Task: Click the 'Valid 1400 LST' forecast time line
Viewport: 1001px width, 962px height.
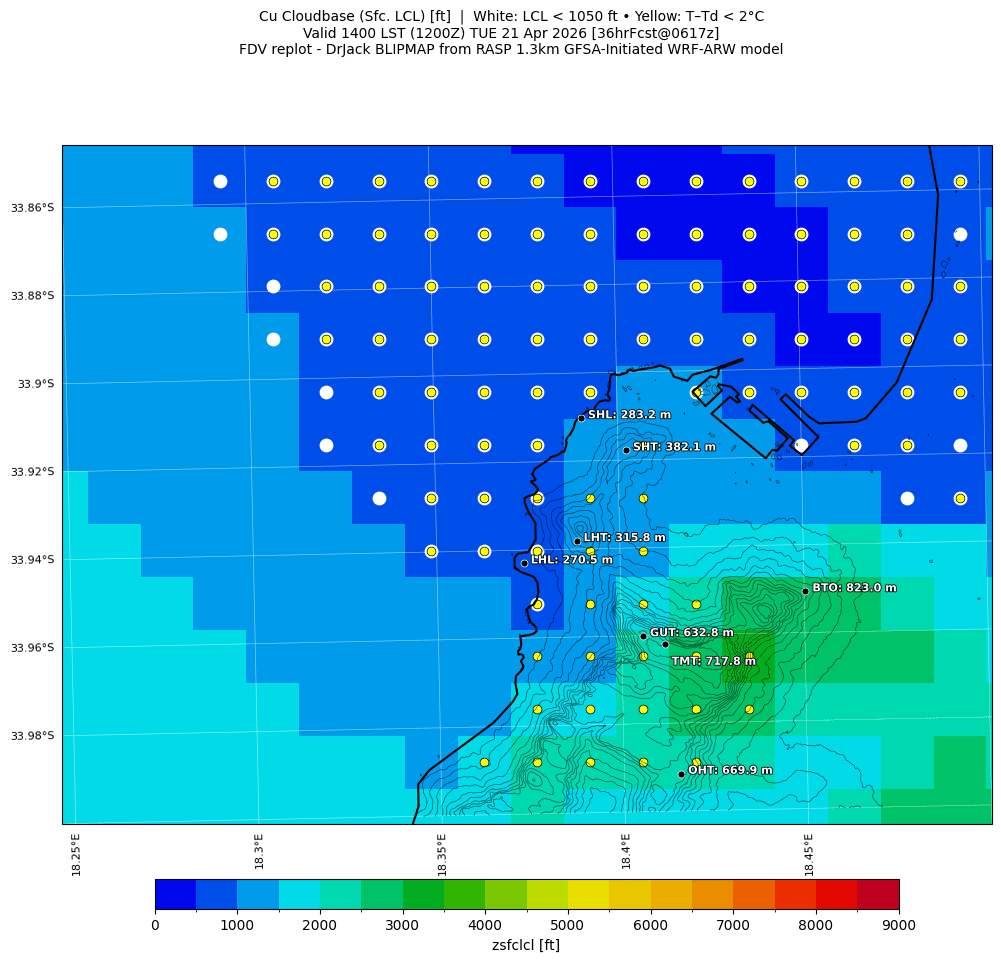Action: point(511,33)
